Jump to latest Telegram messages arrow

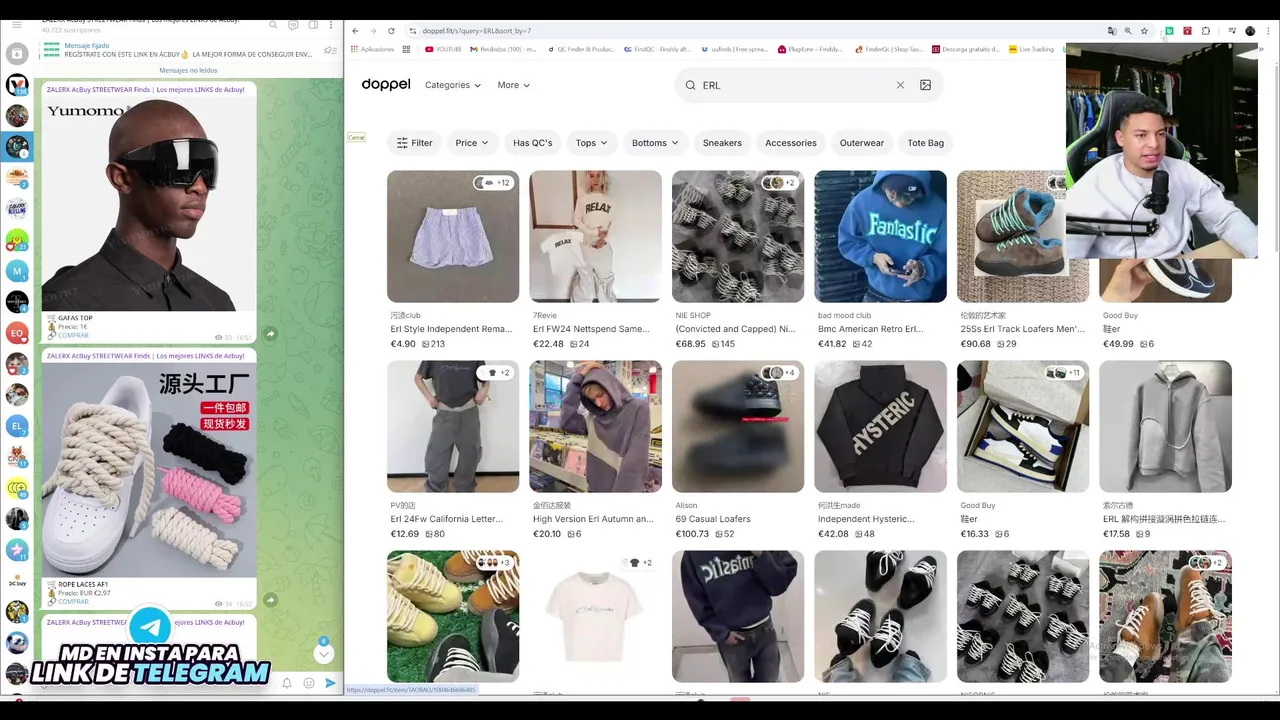[323, 653]
